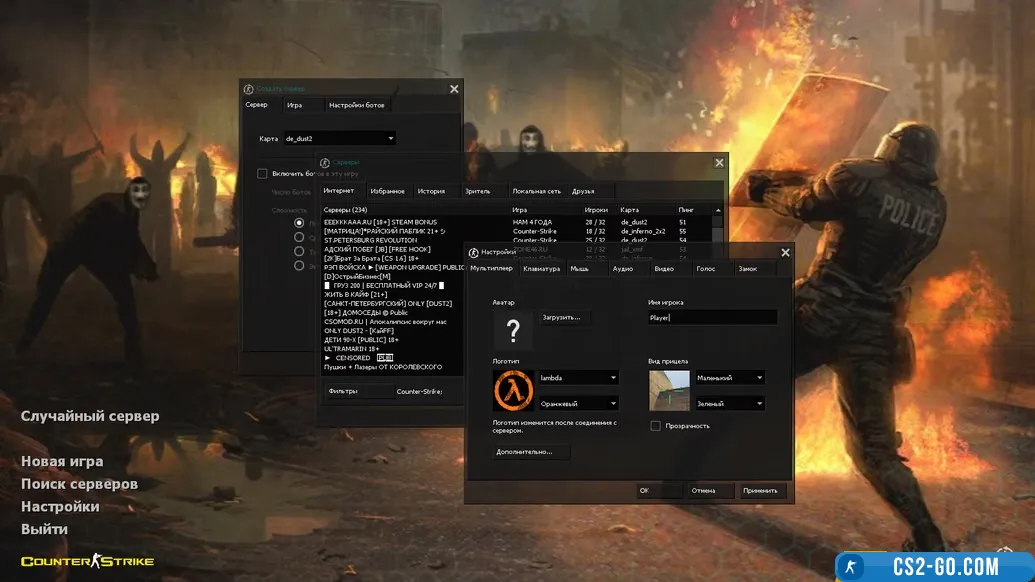This screenshot has height=582, width=1035.
Task: Click the Counter-Strike logo at bottom left
Action: [x=88, y=561]
